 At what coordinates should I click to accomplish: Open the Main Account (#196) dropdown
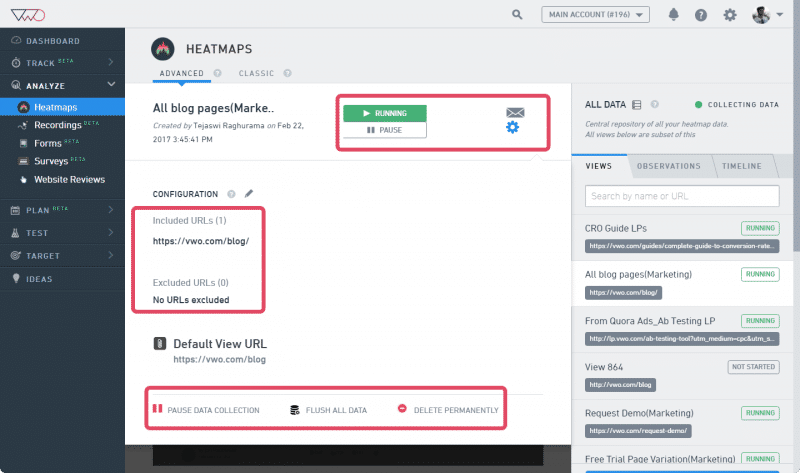[x=595, y=14]
